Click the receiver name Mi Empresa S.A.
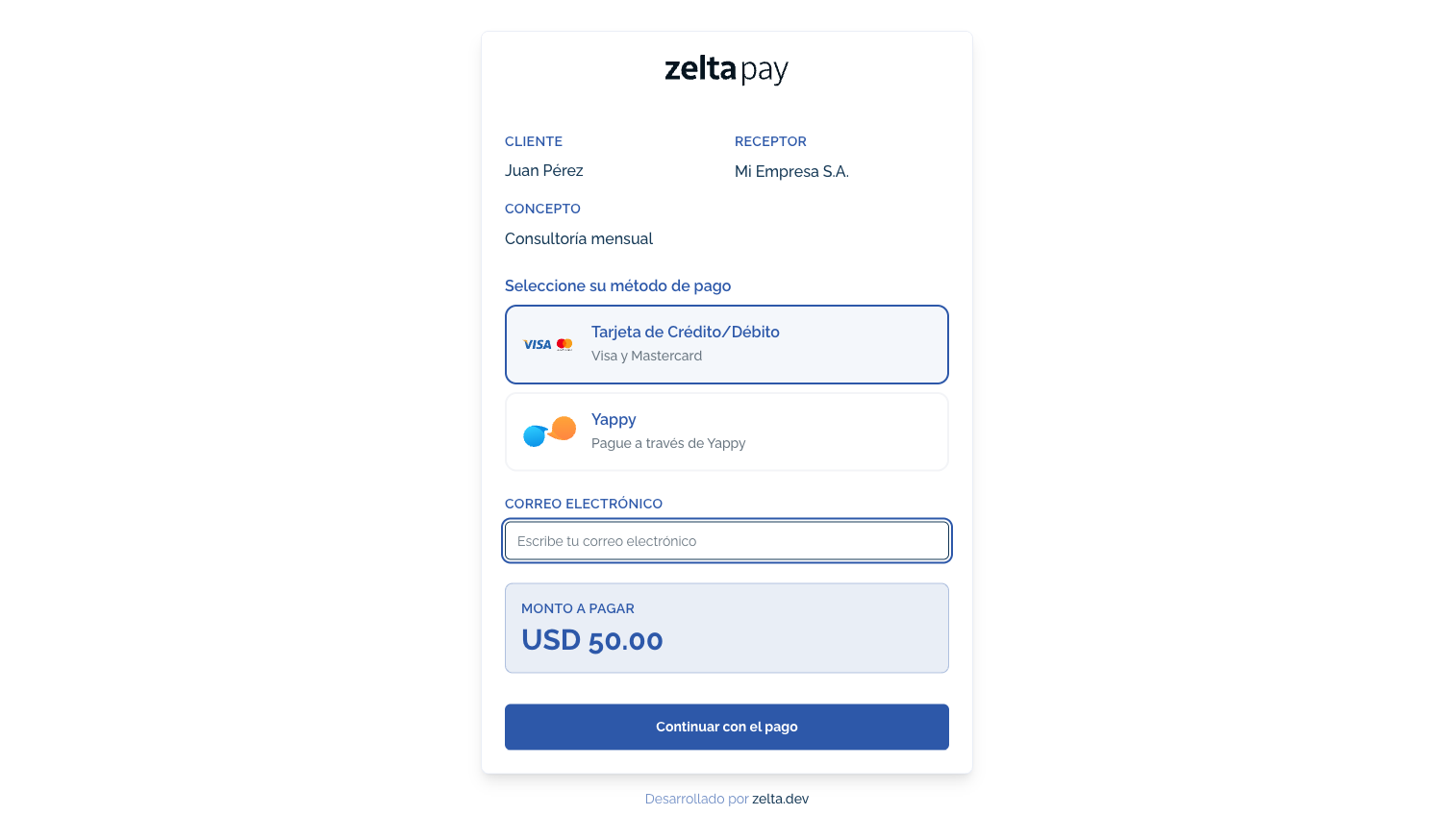 pyautogui.click(x=791, y=171)
